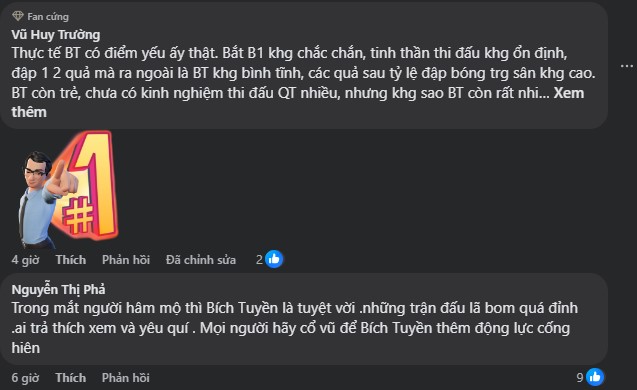
Task: Reply to Vũ Huy Trường's comment via Phản hồi
Action: [x=126, y=260]
